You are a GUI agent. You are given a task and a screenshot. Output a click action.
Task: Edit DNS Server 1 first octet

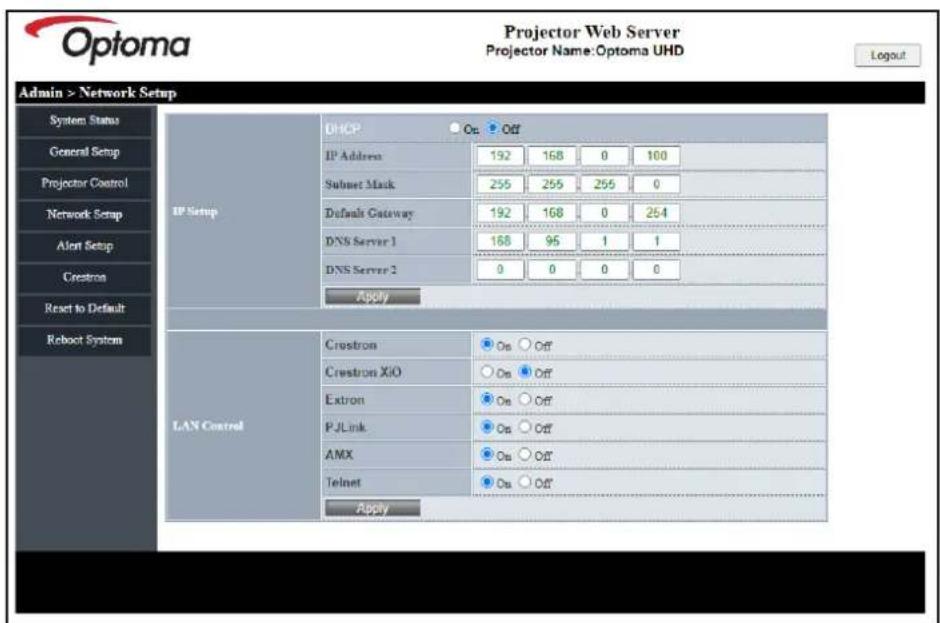pos(500,241)
